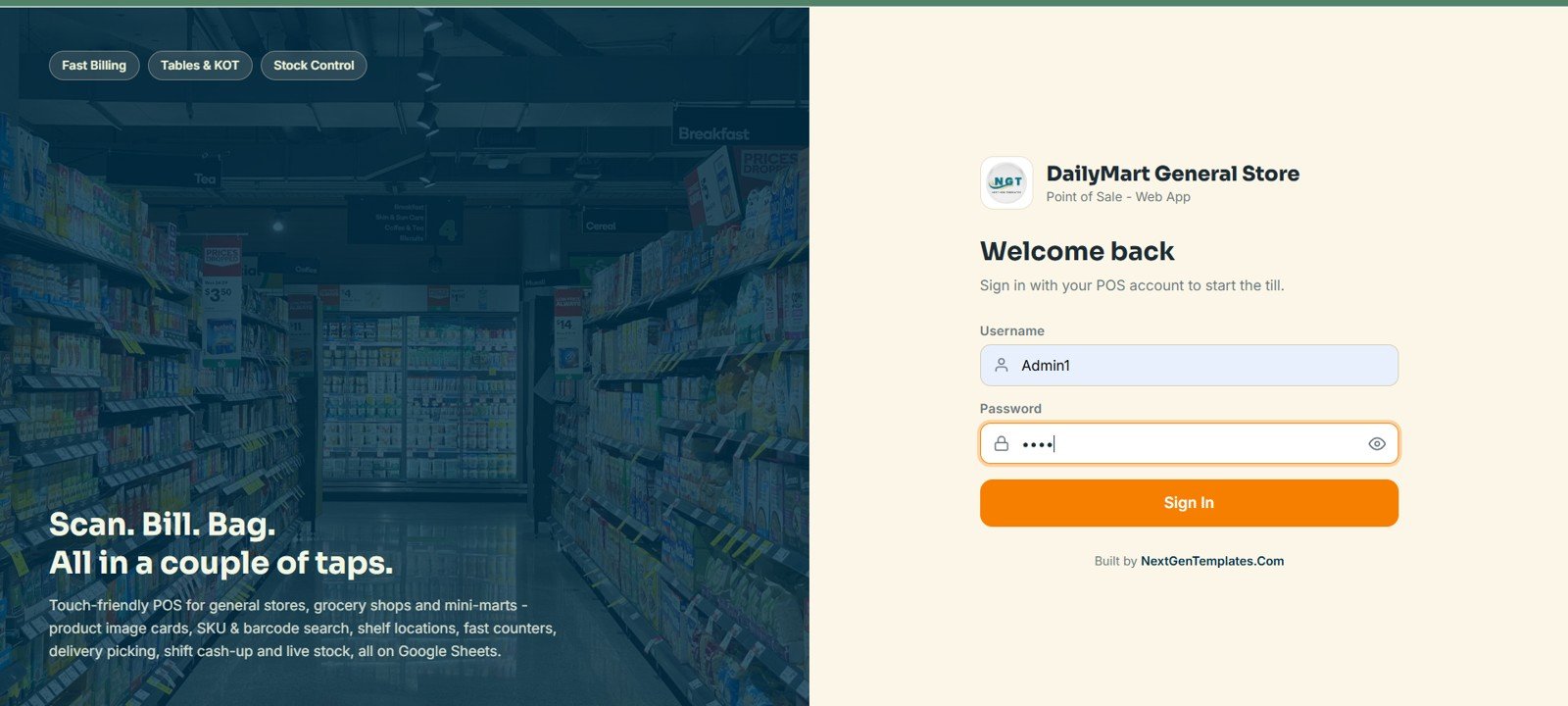Click the orange Sign In button
This screenshot has height=706, width=1568.
(1189, 502)
